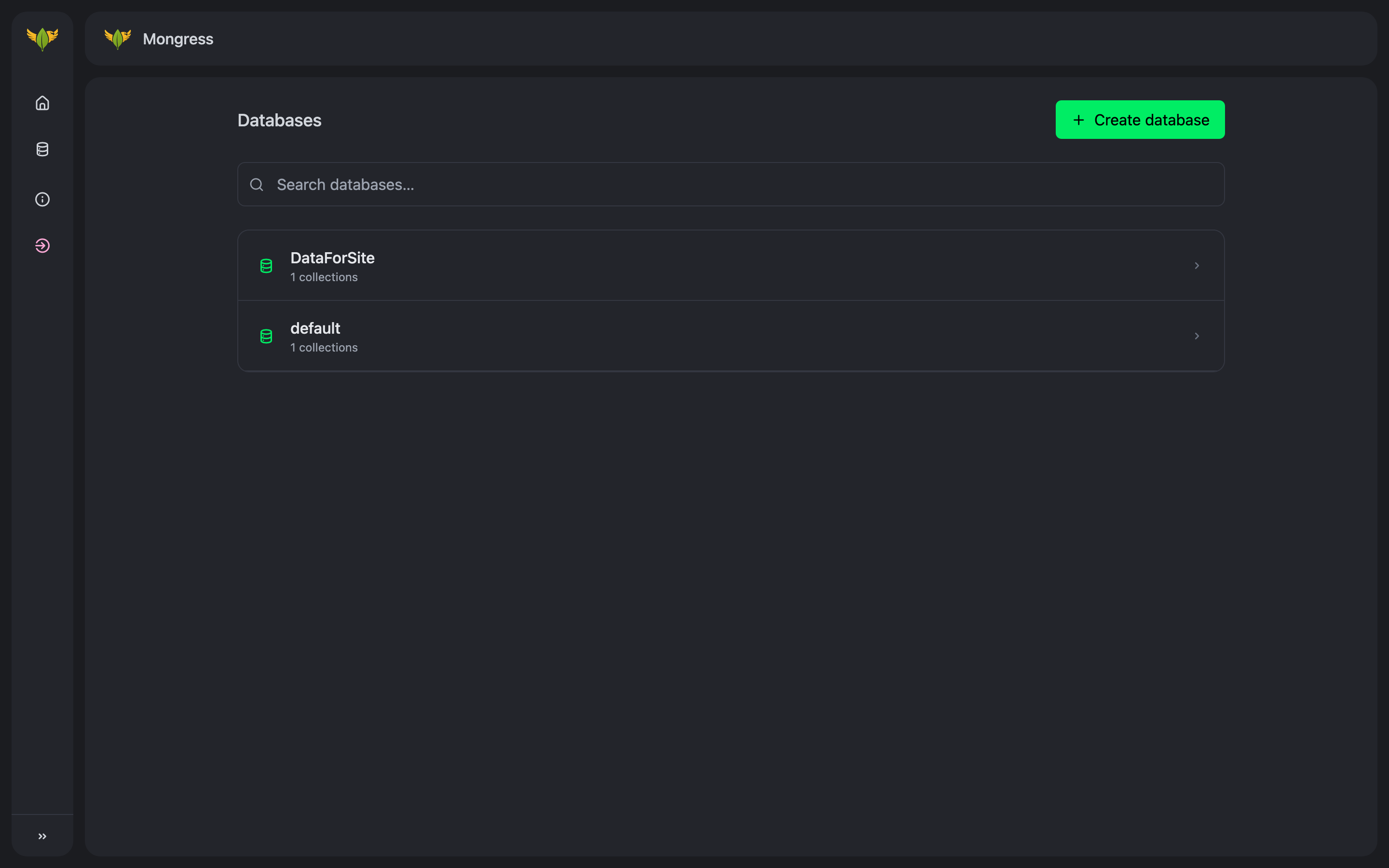The image size is (1389, 868).
Task: Click the green database icon beside DataForSite
Action: 266,266
